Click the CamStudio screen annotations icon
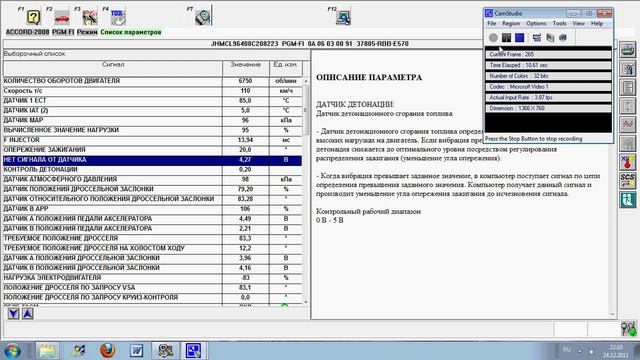 point(550,38)
